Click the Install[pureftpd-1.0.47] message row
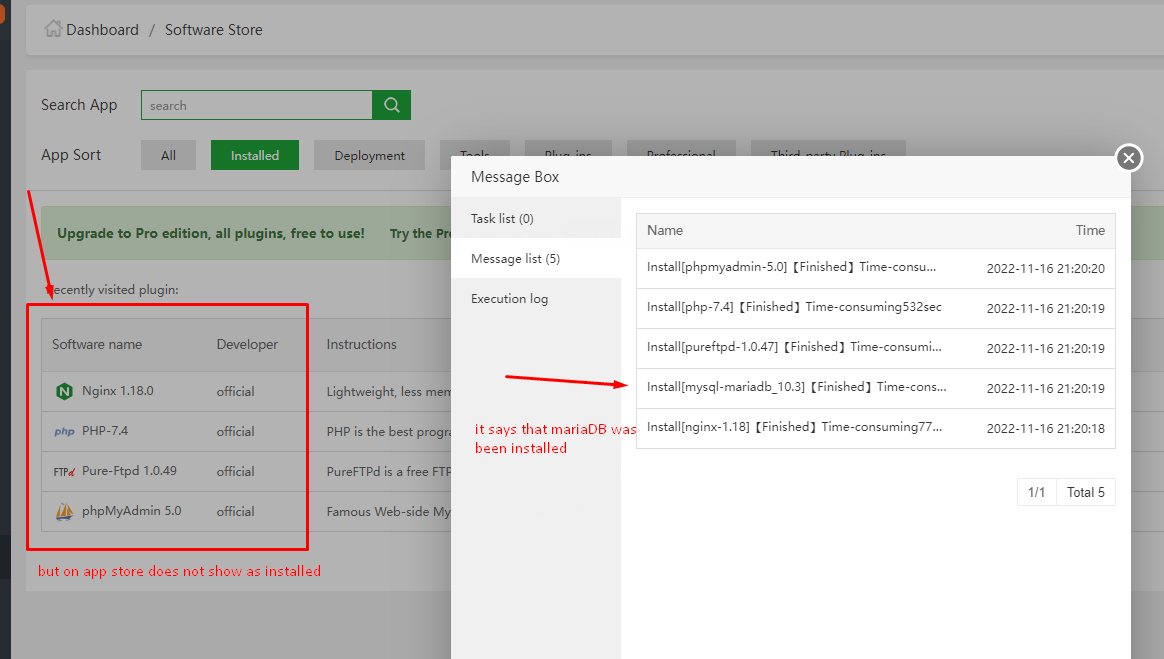Image resolution: width=1164 pixels, height=659 pixels. click(876, 348)
